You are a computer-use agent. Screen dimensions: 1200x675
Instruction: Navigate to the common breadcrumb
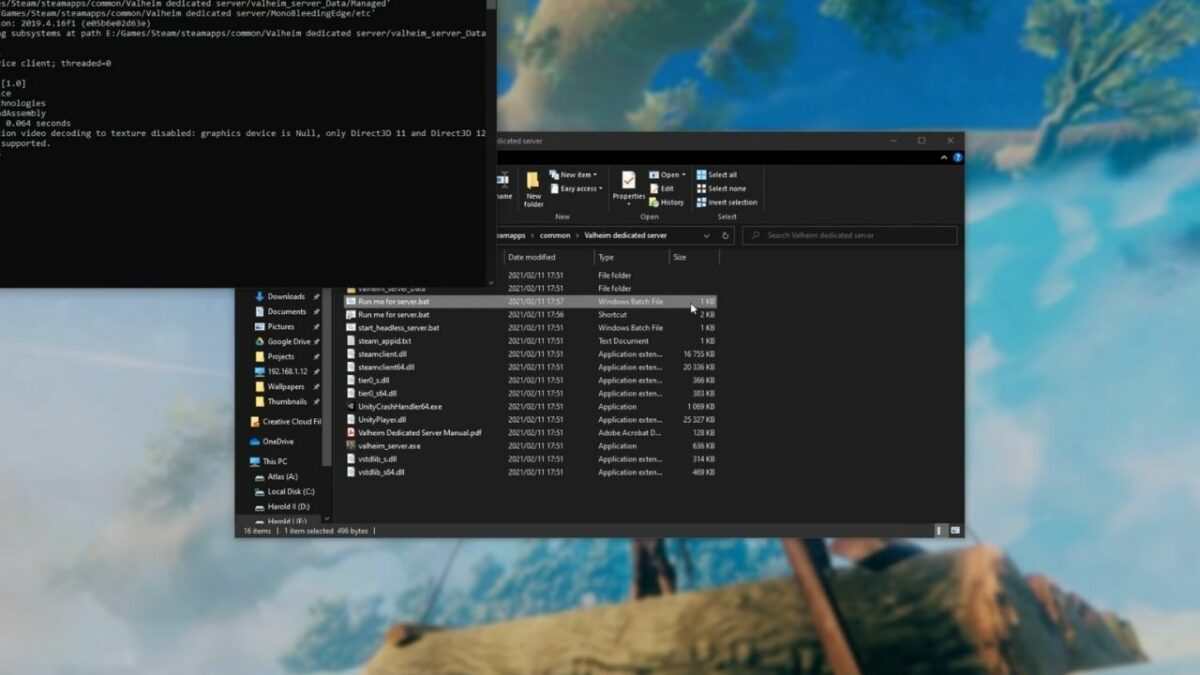[x=553, y=235]
